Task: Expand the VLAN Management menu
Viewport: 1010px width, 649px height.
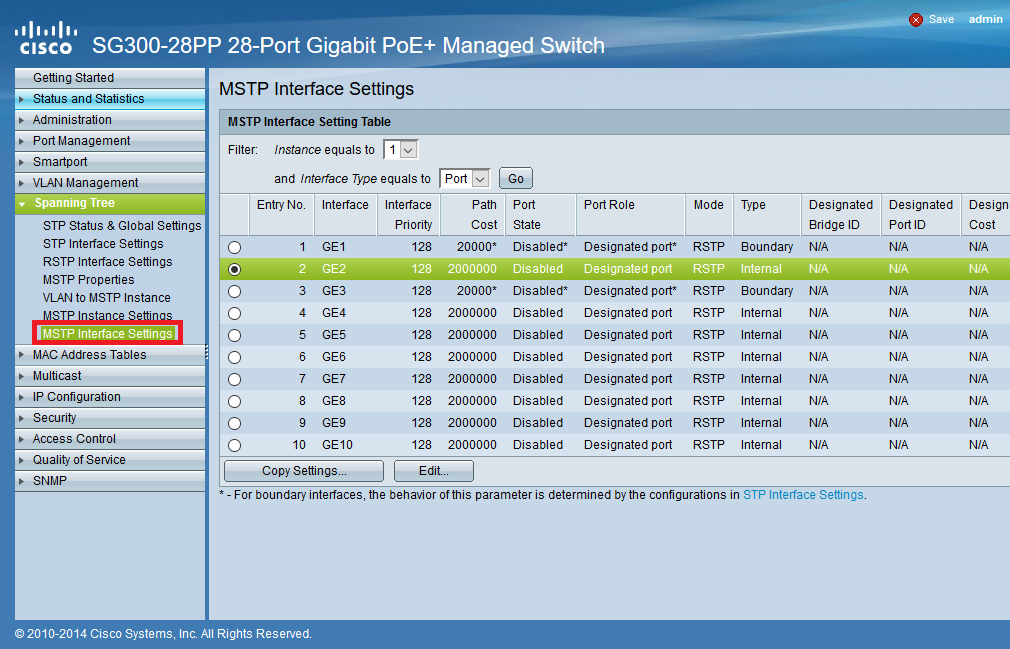Action: (x=110, y=183)
